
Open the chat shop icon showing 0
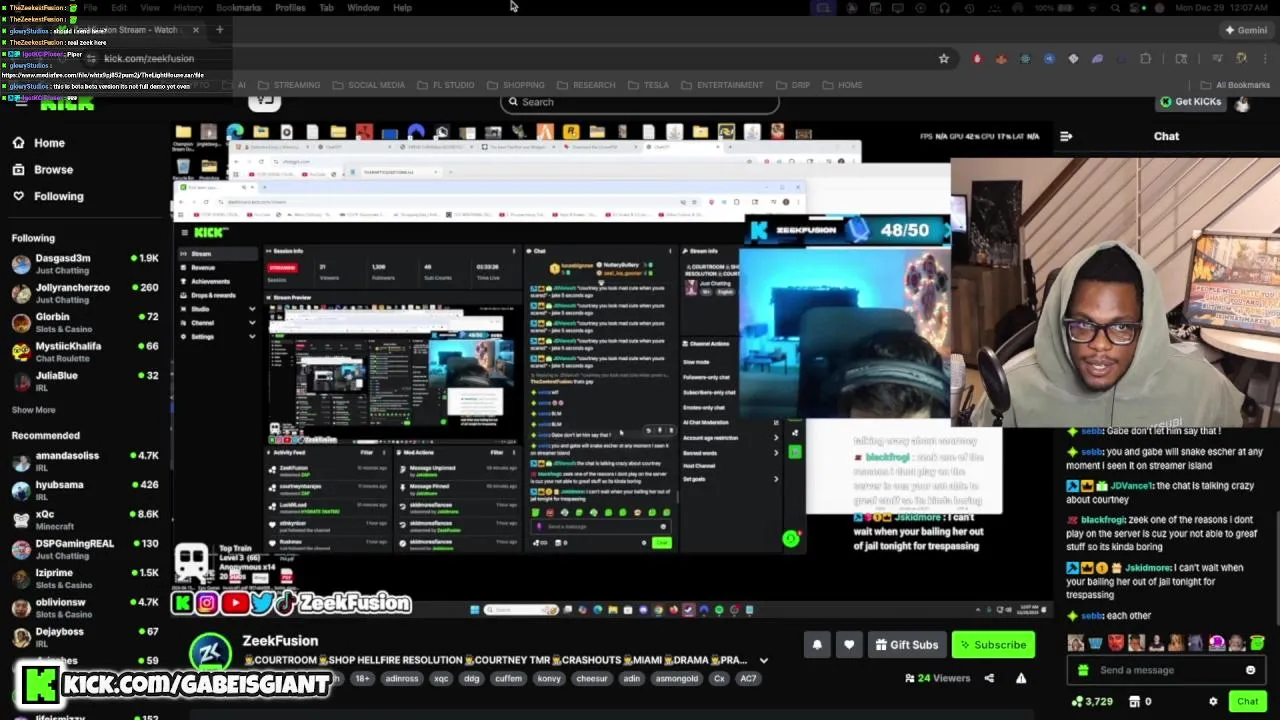coord(1141,702)
